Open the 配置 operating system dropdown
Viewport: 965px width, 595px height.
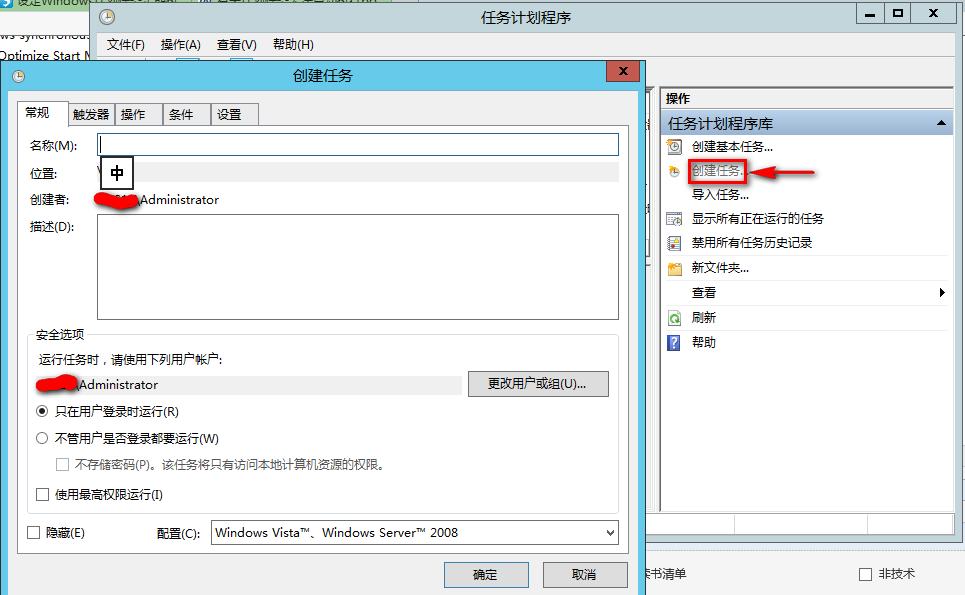point(415,533)
